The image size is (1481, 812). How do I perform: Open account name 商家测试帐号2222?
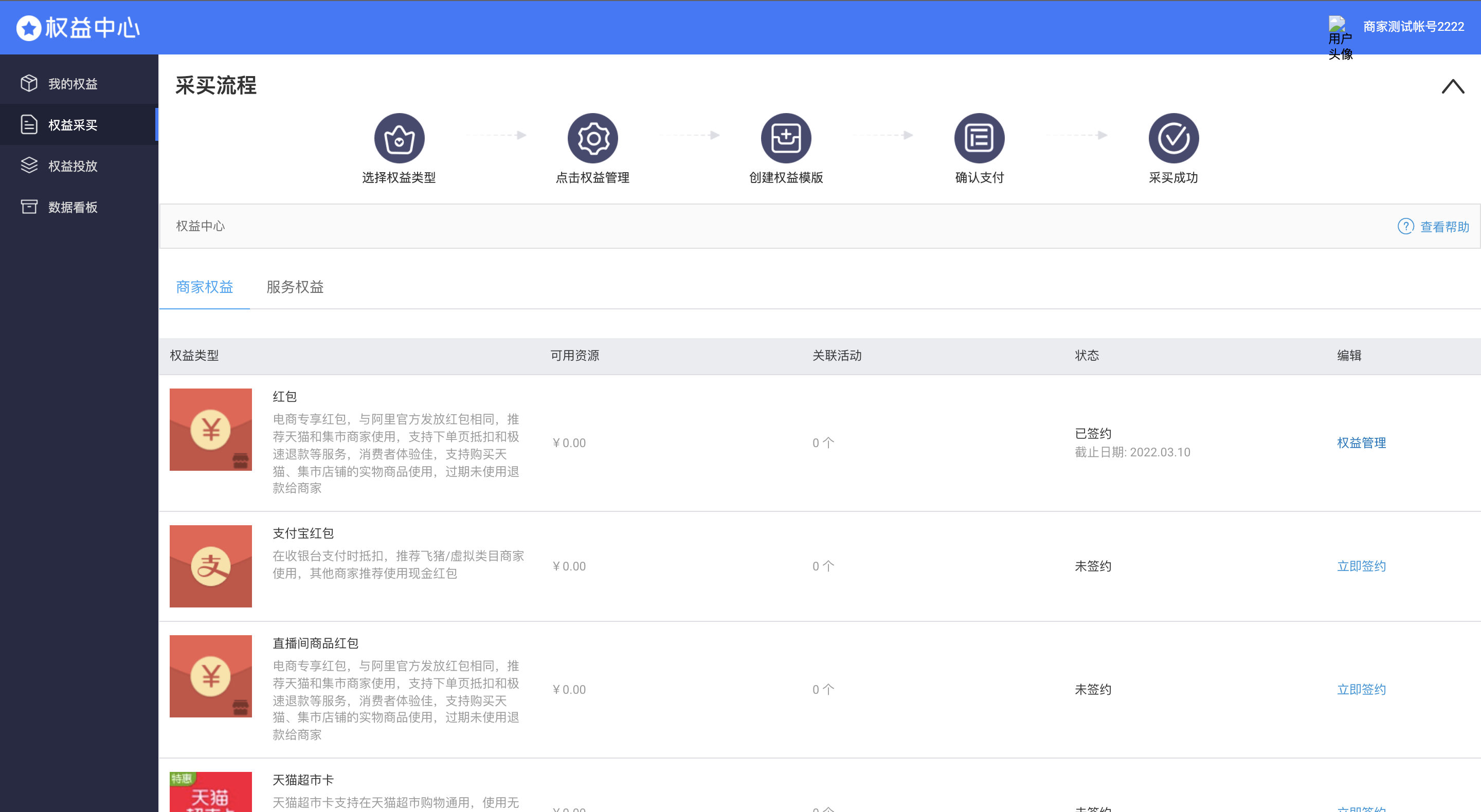click(1413, 26)
